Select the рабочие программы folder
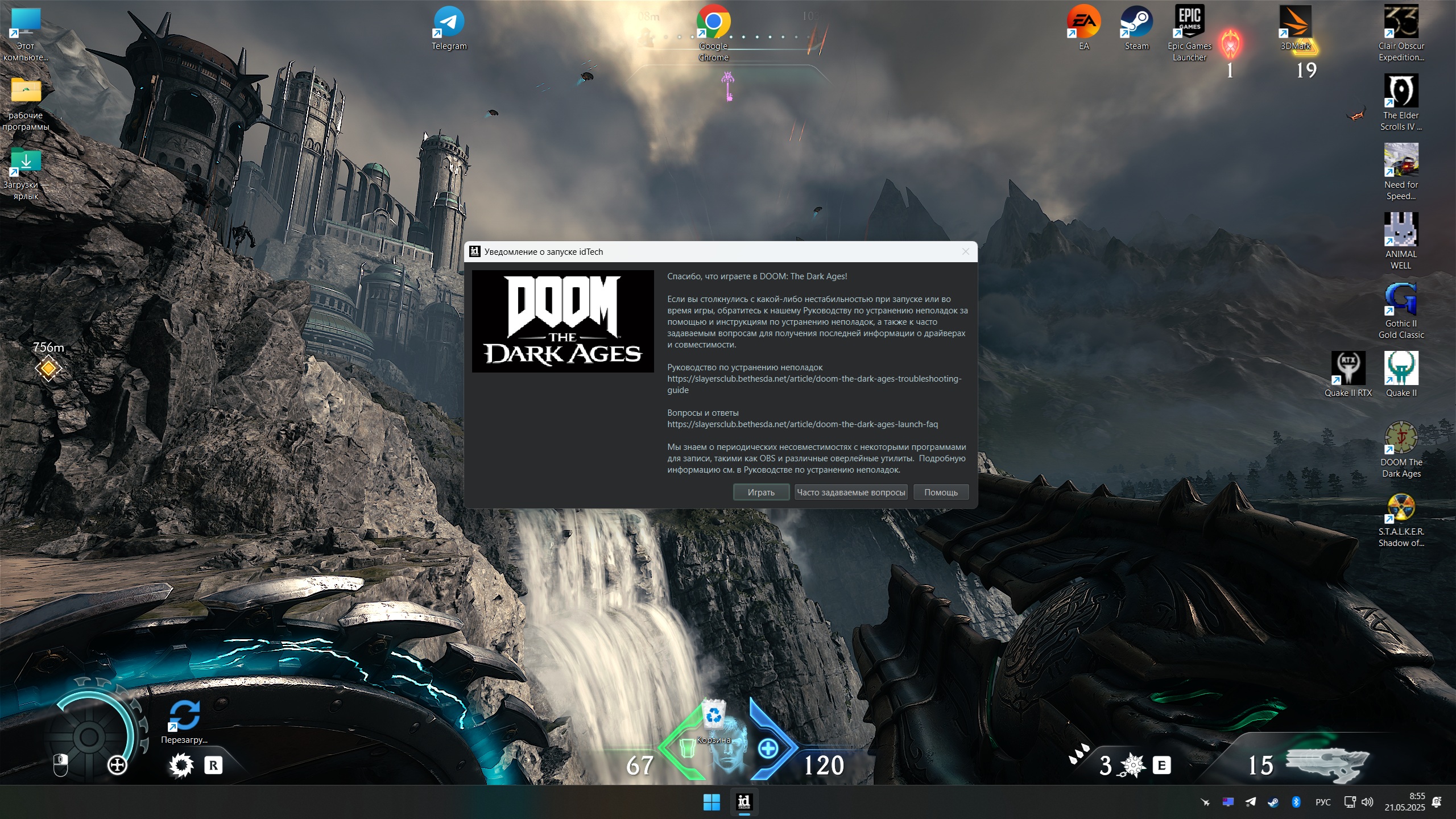Viewport: 1456px width, 819px height. point(26,104)
